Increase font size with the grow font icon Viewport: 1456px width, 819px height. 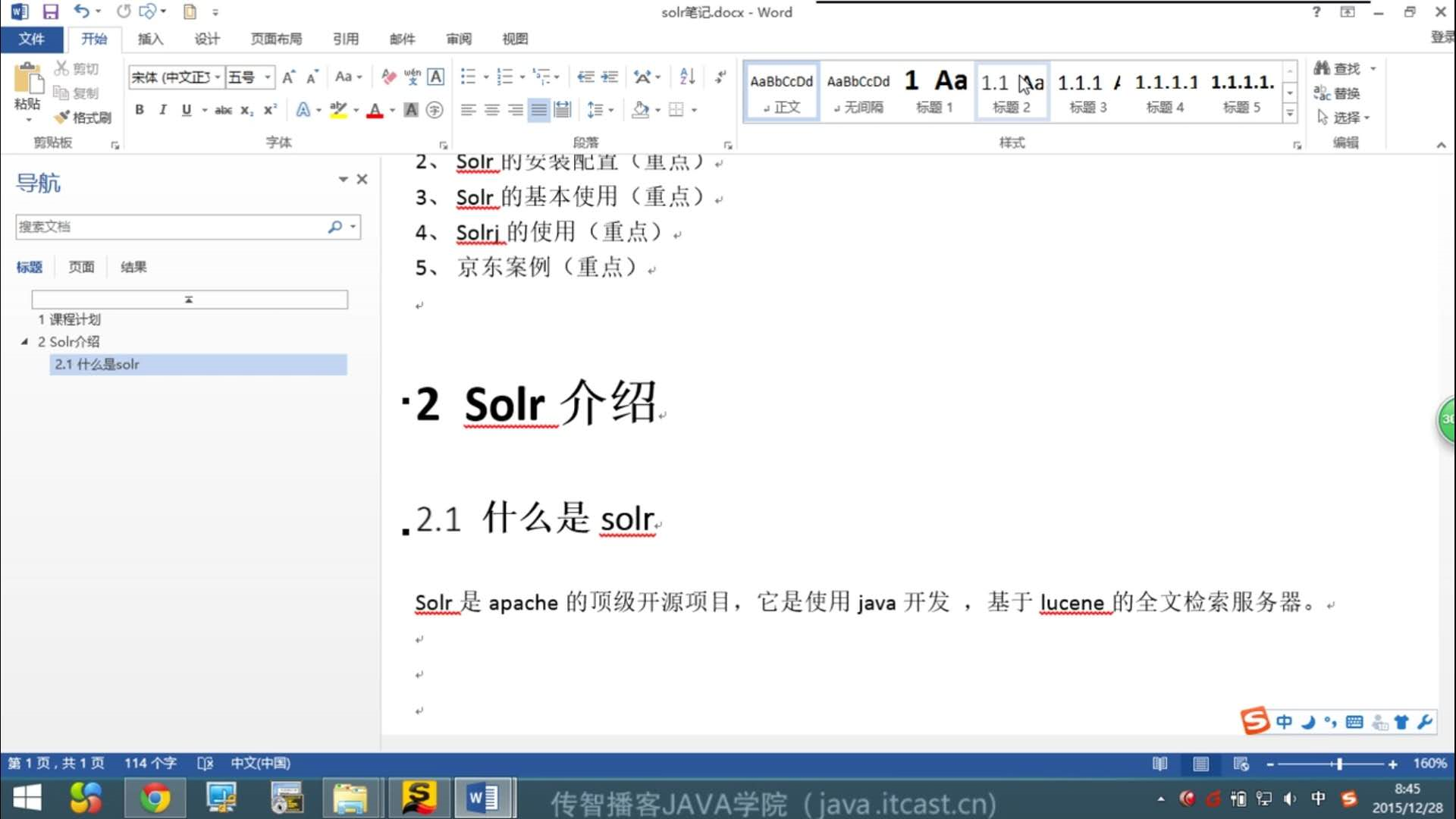tap(289, 77)
